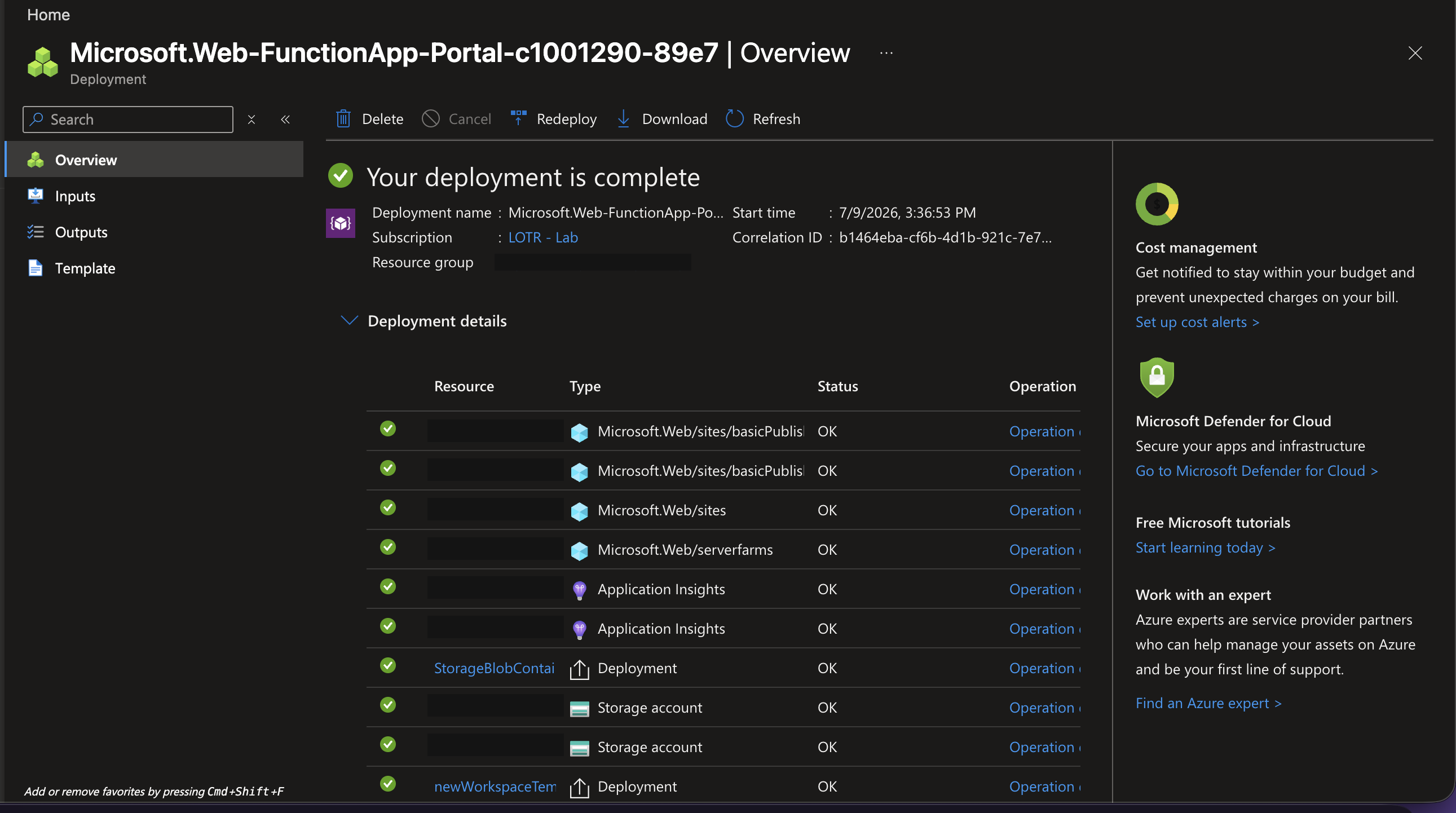The height and width of the screenshot is (813, 1456).
Task: Click Find an Azure expert link
Action: [1208, 704]
